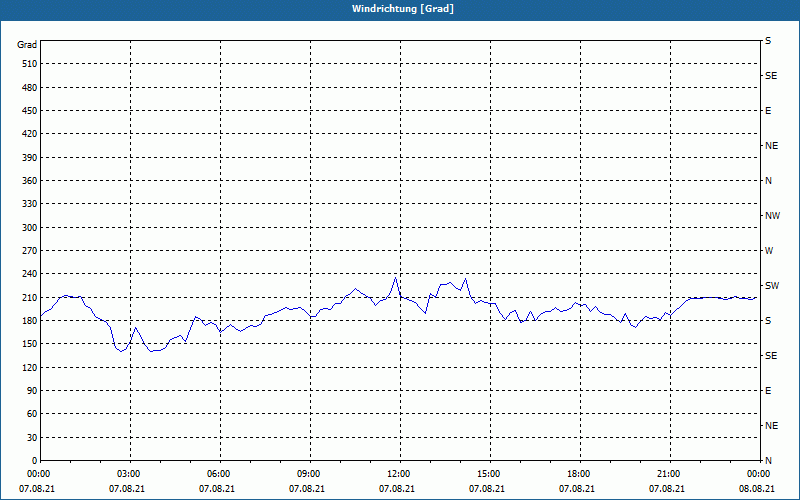Click the 07.08.21 date under 12:00
This screenshot has height=500, width=800.
[397, 489]
